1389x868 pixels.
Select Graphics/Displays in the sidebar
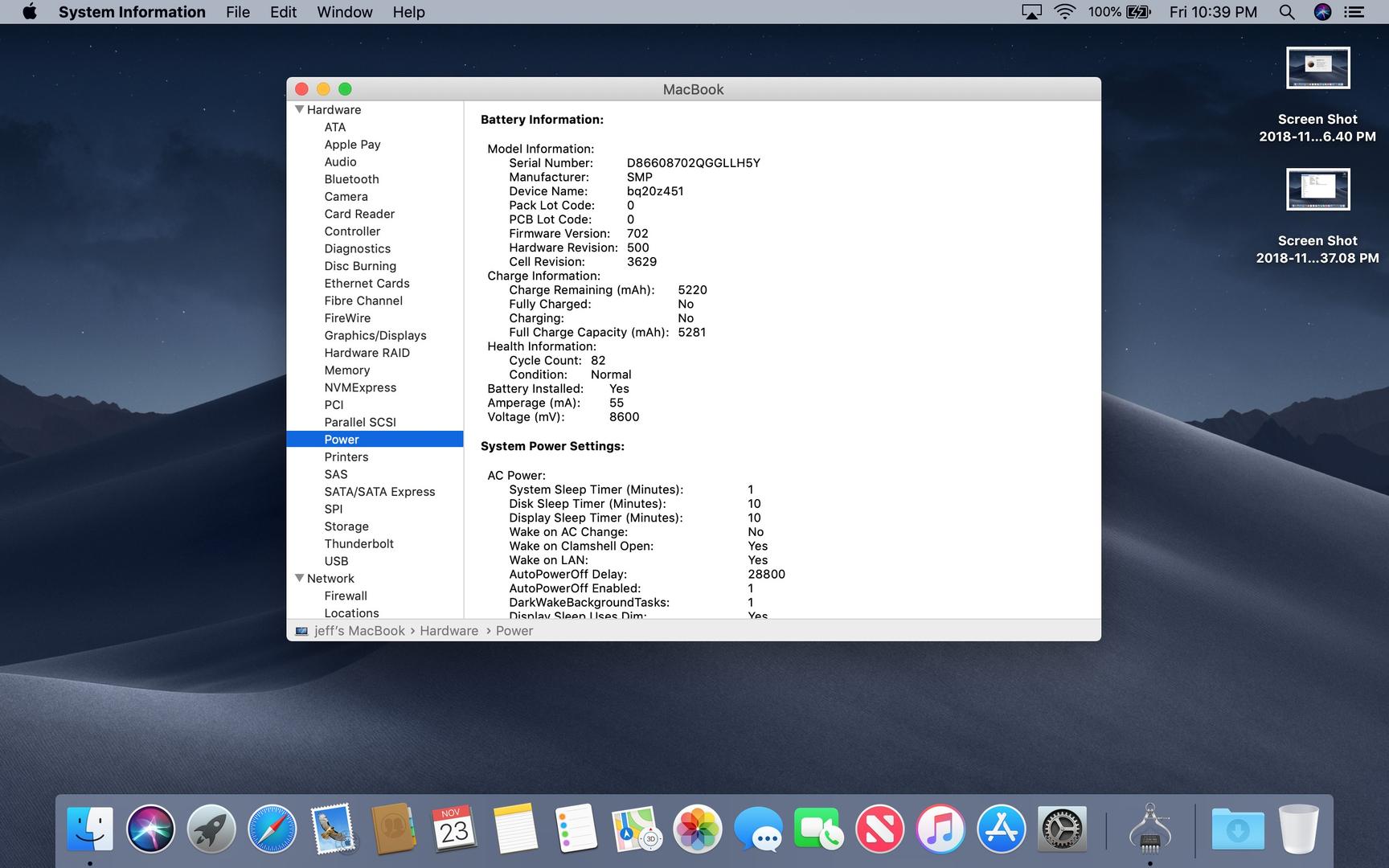(375, 335)
